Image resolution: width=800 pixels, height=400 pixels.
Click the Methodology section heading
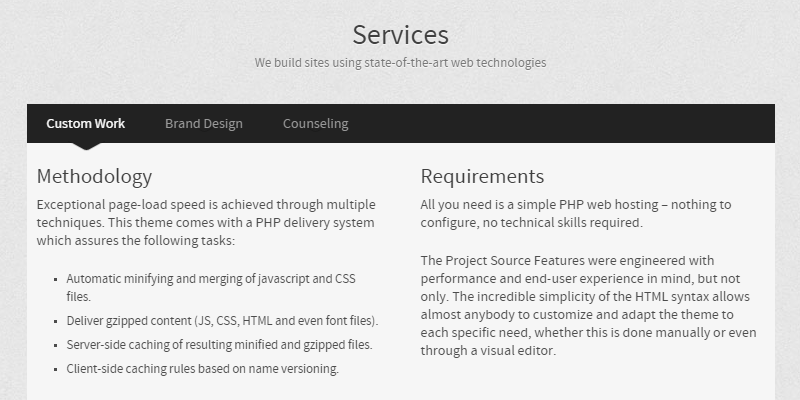click(x=94, y=177)
